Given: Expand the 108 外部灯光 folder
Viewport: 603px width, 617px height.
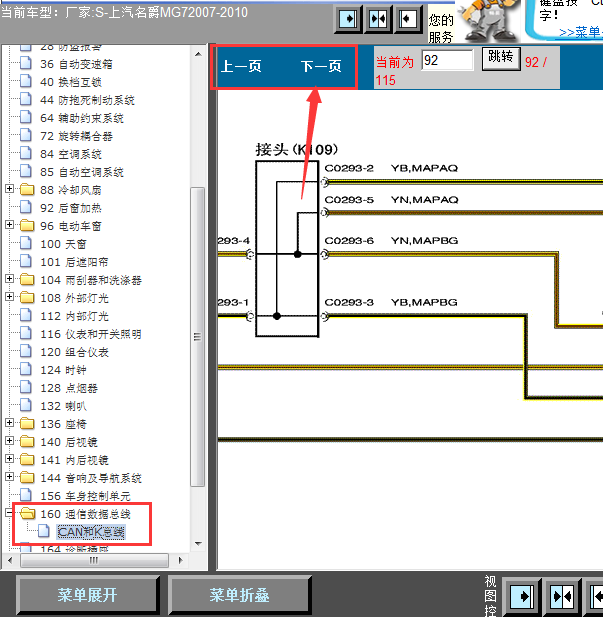Looking at the screenshot, I should point(9,297).
